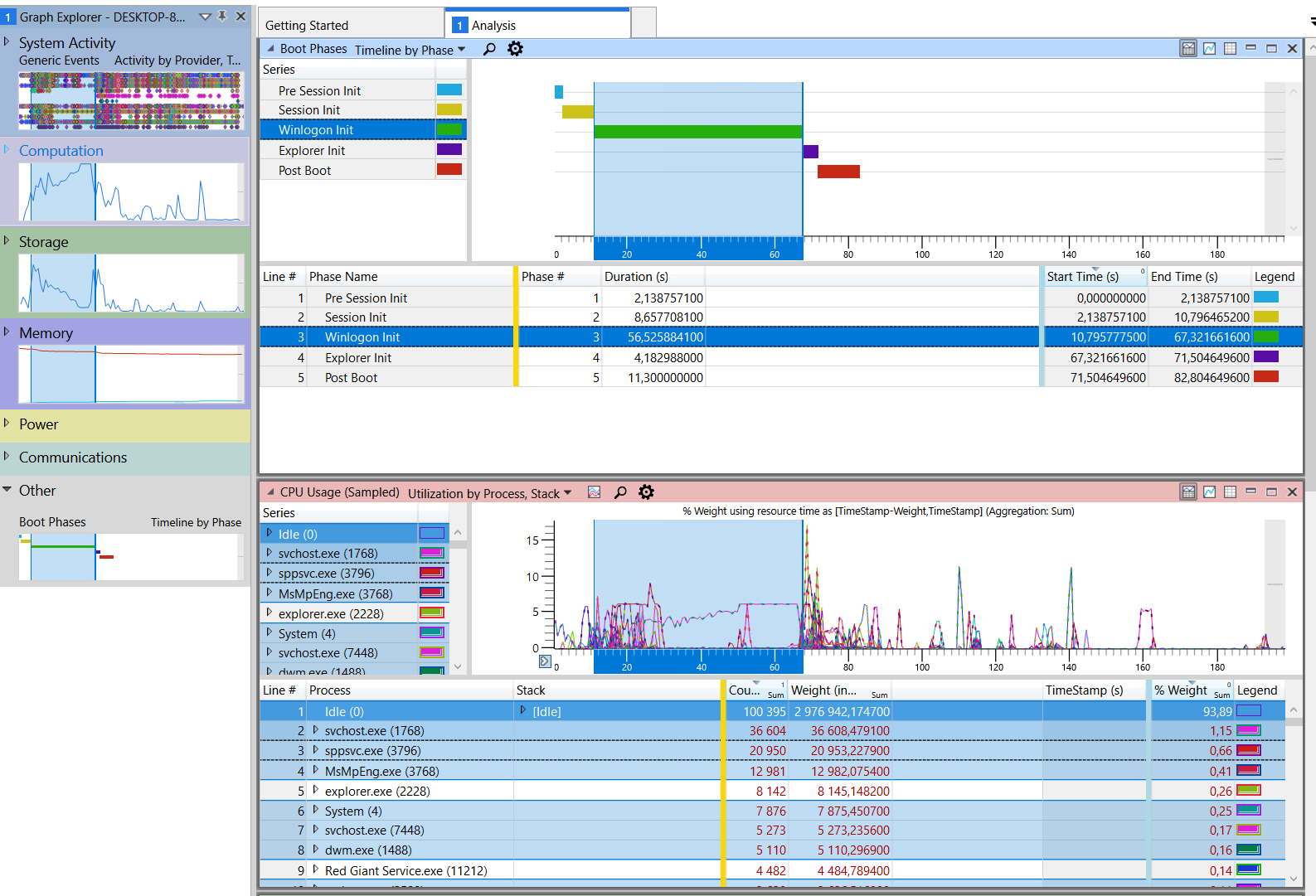Open search in Boot Phases panel
The height and width of the screenshot is (896, 1316).
click(x=489, y=49)
